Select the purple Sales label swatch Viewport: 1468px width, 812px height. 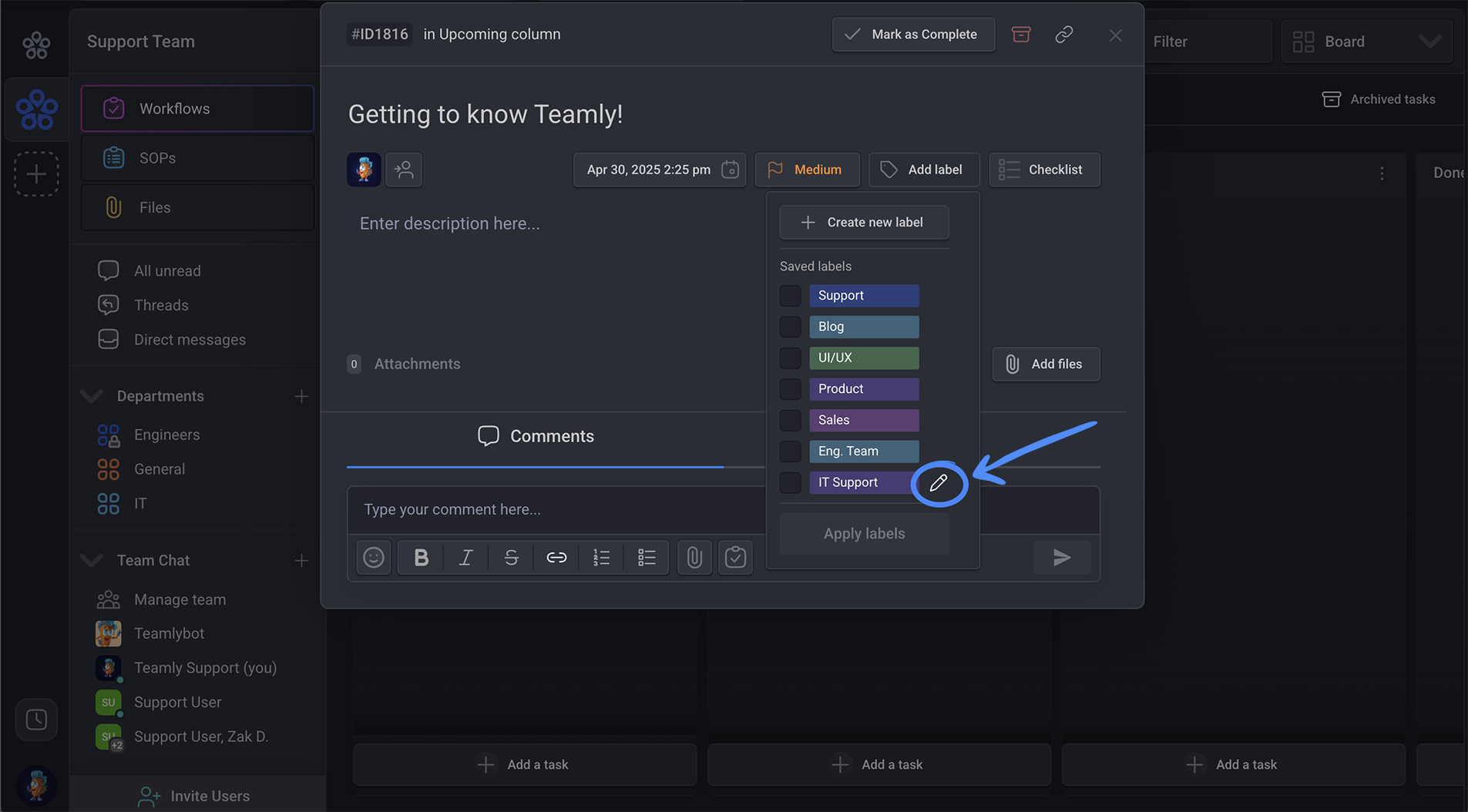[864, 420]
